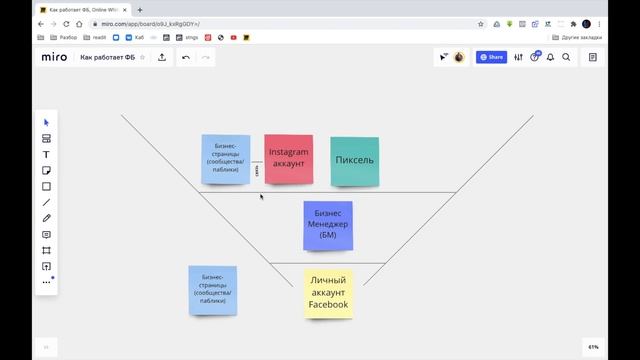Open Chrome three-dot menu
The image size is (640, 360).
[599, 24]
